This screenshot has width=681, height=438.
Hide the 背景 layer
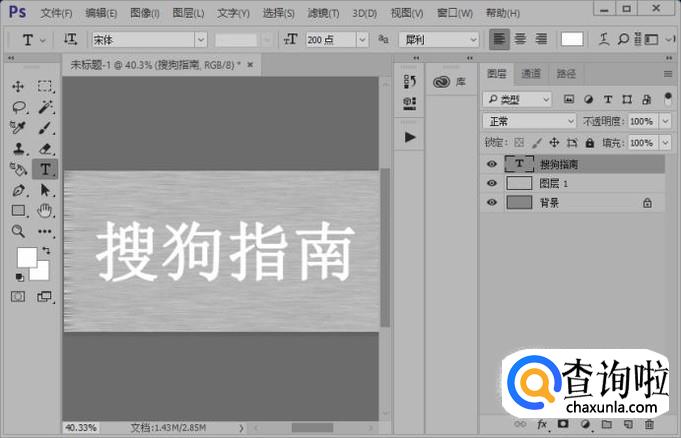tap(491, 202)
